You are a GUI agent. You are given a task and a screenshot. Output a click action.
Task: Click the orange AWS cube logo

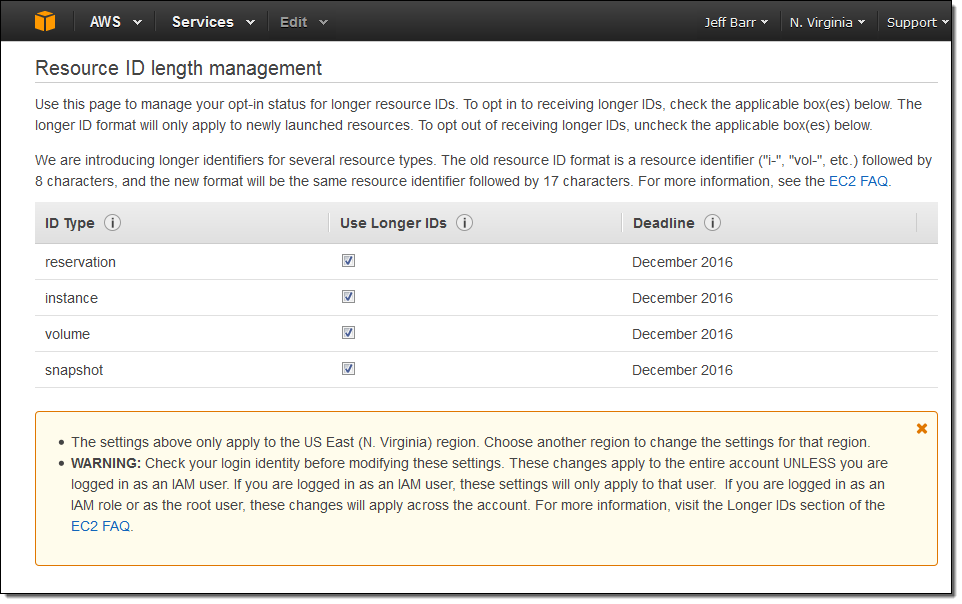tap(45, 21)
